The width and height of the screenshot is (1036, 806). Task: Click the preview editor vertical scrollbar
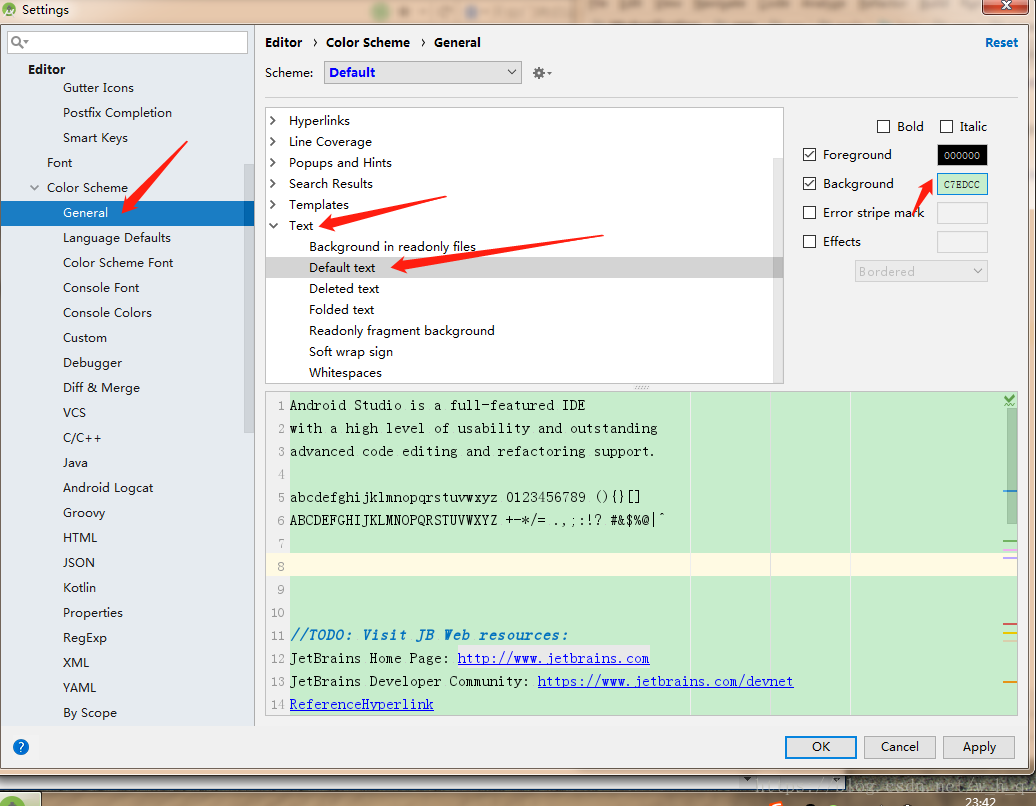point(1011,466)
